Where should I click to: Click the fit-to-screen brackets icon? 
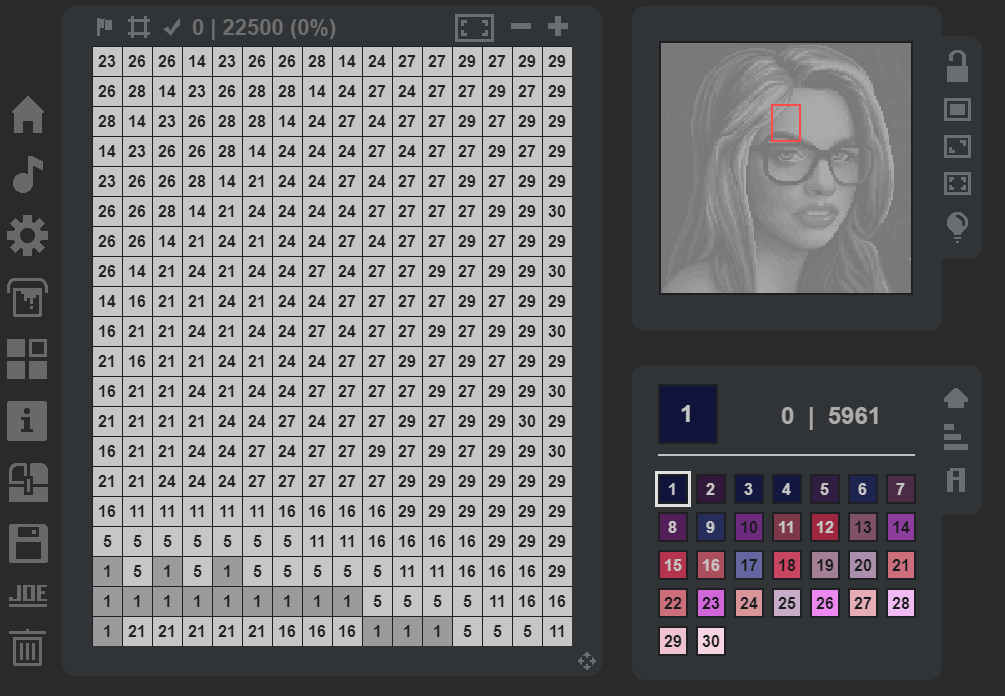(474, 28)
